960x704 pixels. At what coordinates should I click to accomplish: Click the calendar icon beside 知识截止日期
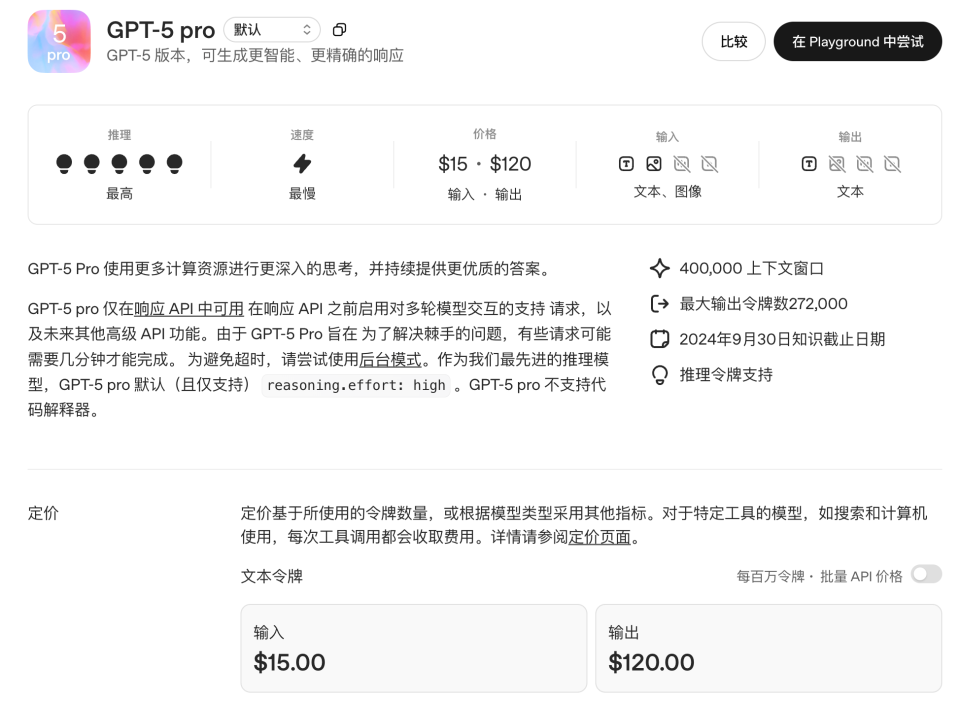coord(659,339)
